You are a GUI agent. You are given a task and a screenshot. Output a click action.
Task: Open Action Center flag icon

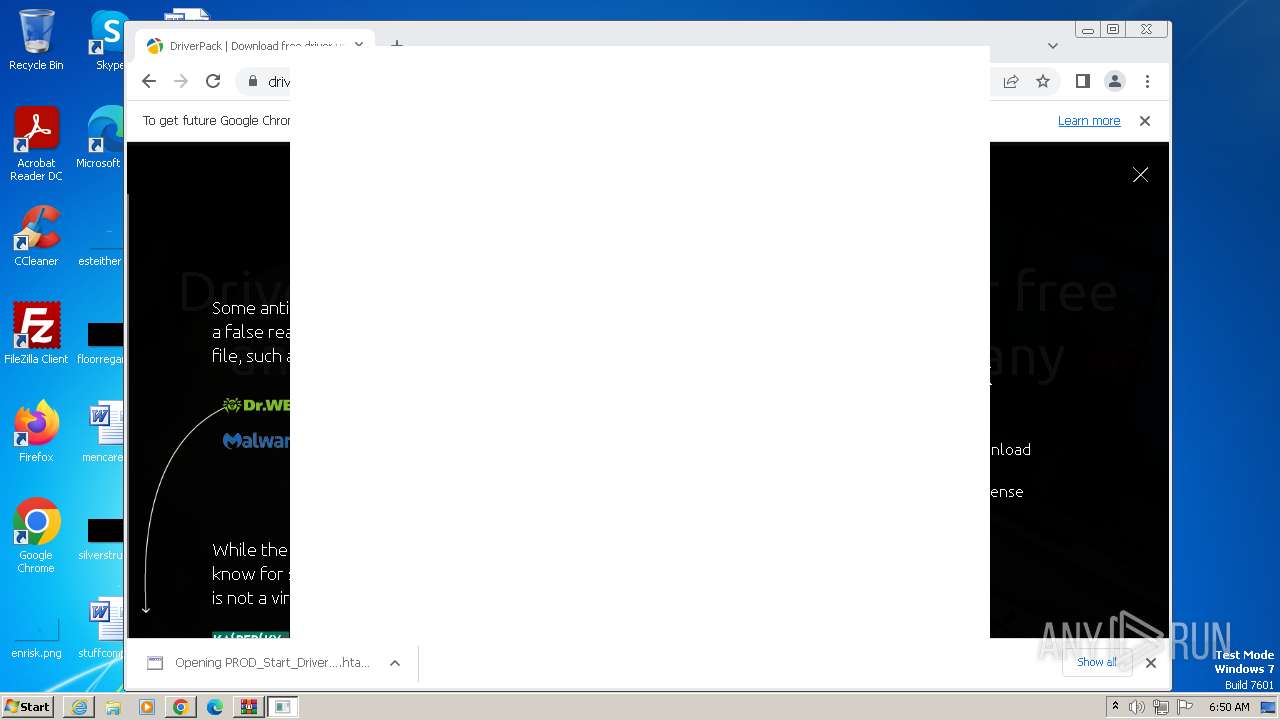coord(1183,707)
